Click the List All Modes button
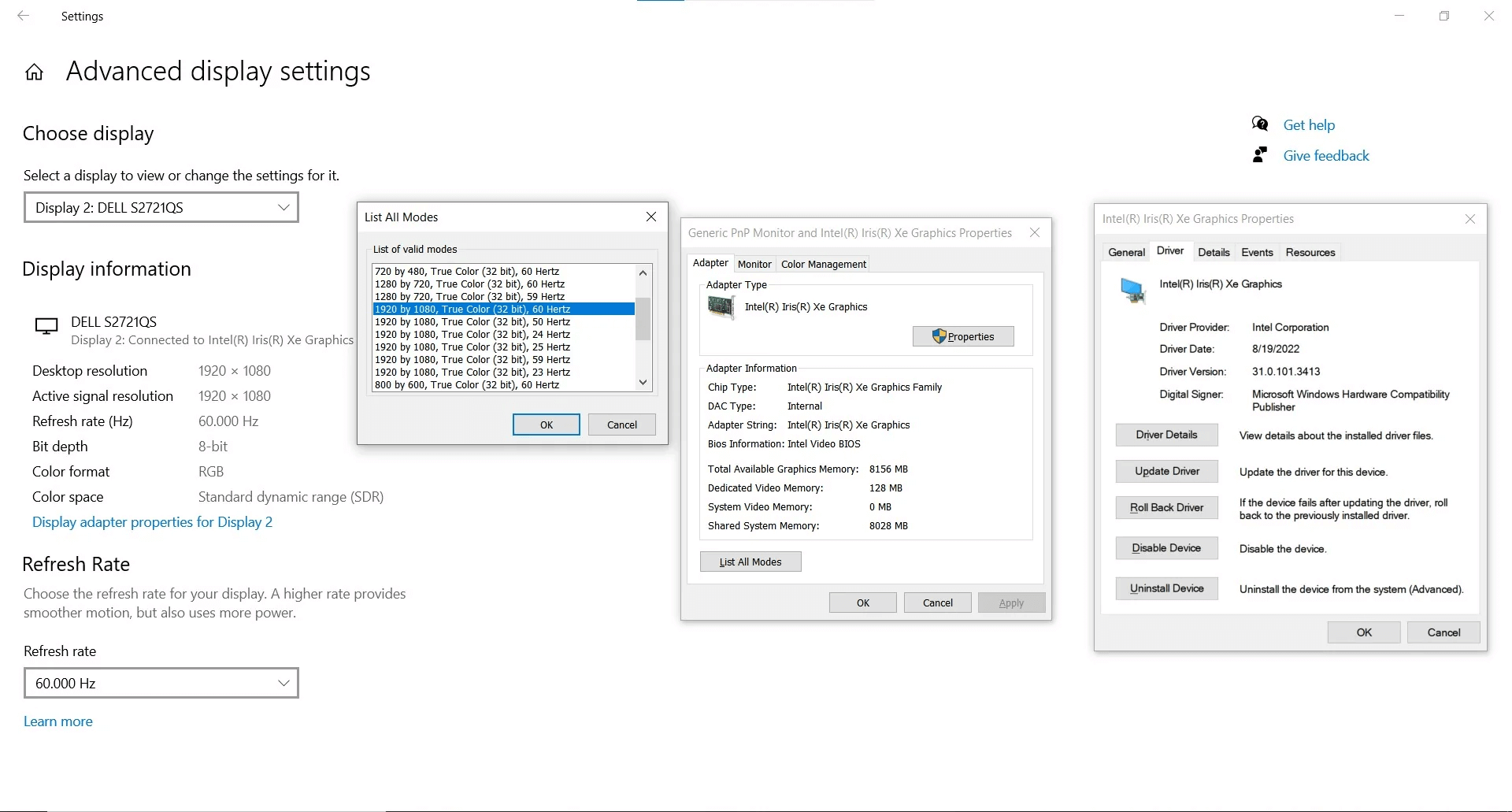This screenshot has height=812, width=1512. pos(750,562)
